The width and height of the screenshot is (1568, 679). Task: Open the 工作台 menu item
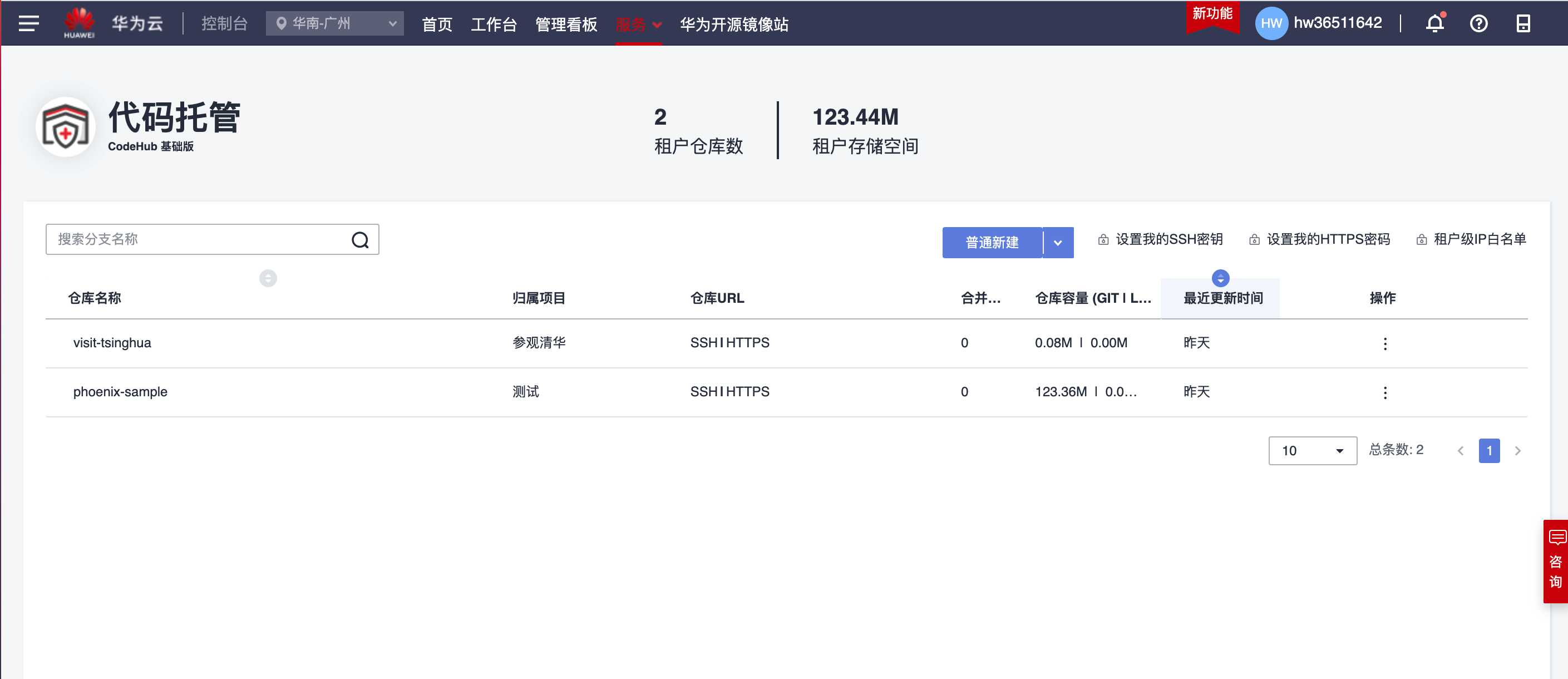click(494, 24)
